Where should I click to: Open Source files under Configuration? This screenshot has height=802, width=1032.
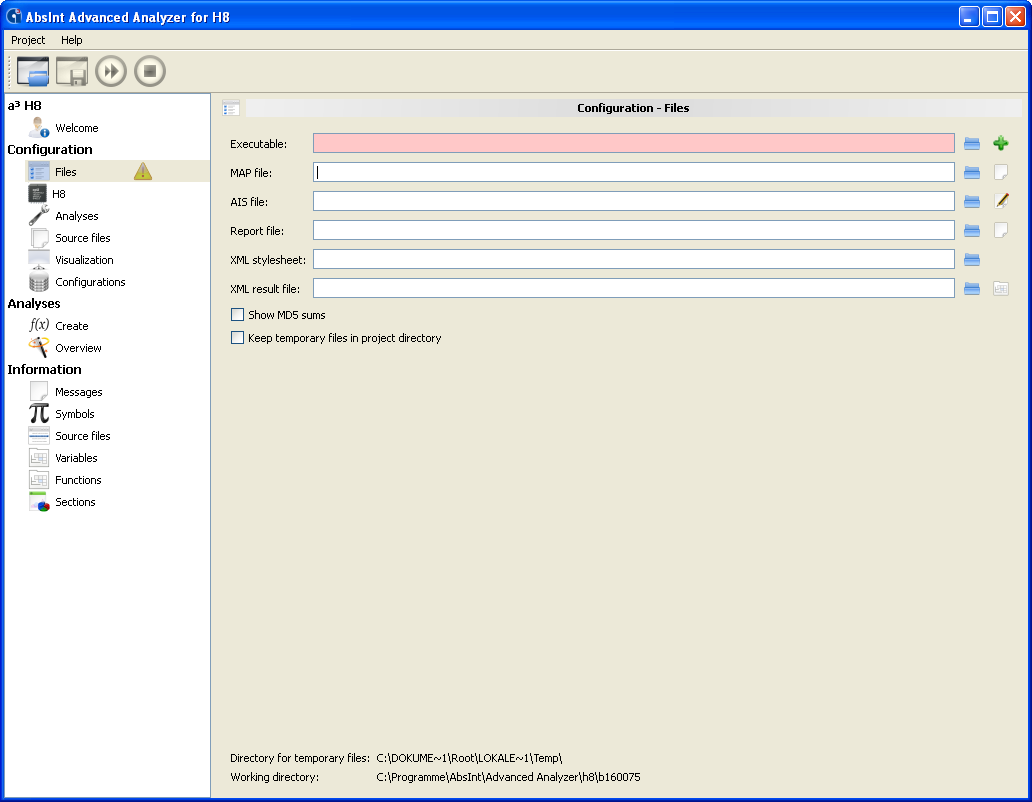pyautogui.click(x=83, y=238)
